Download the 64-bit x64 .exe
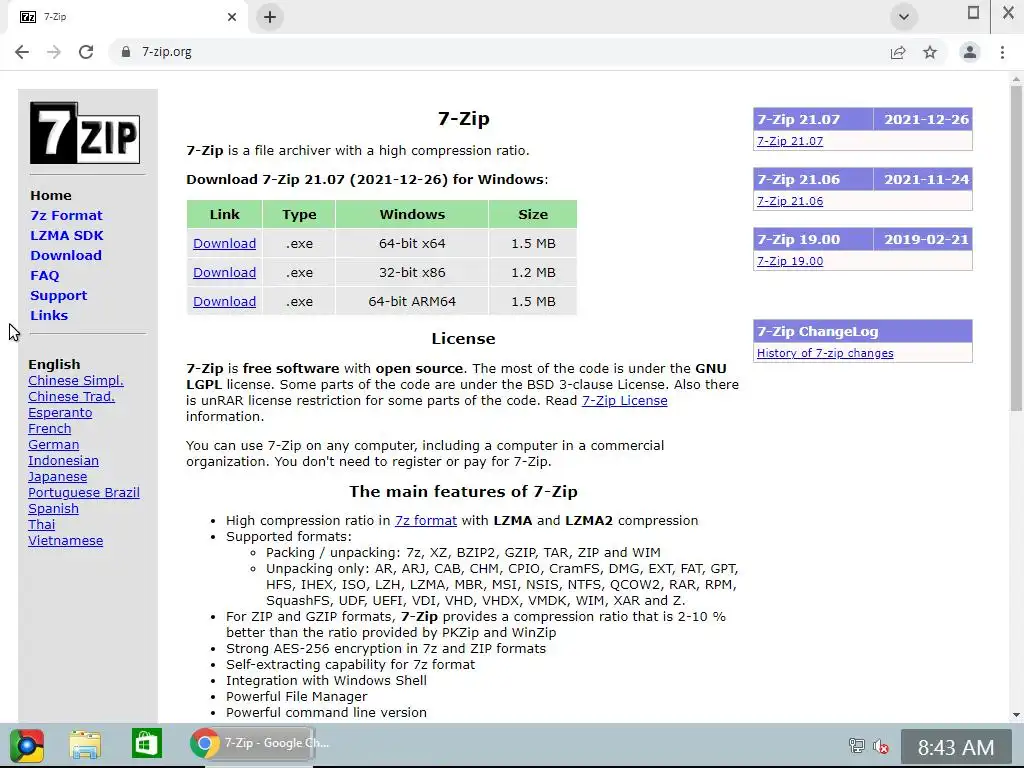The height and width of the screenshot is (768, 1024). pyautogui.click(x=224, y=244)
